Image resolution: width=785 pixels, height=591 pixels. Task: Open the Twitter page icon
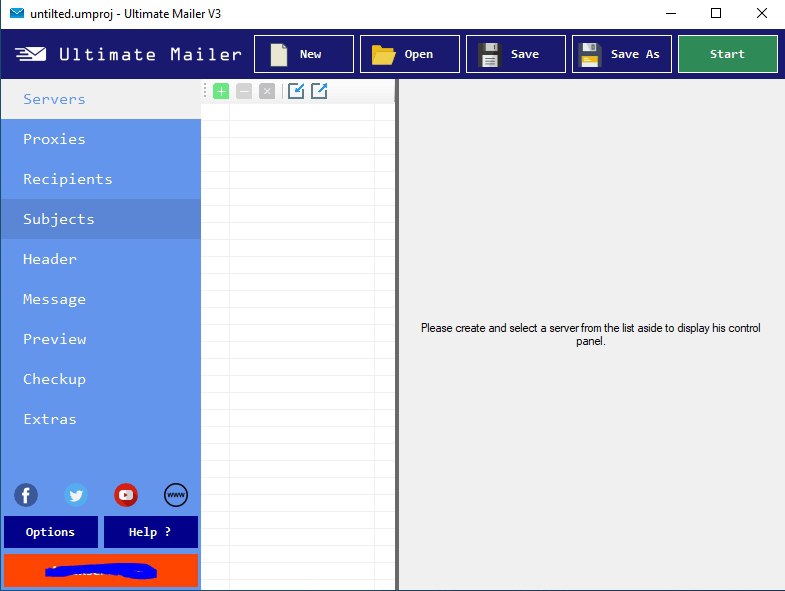[76, 495]
